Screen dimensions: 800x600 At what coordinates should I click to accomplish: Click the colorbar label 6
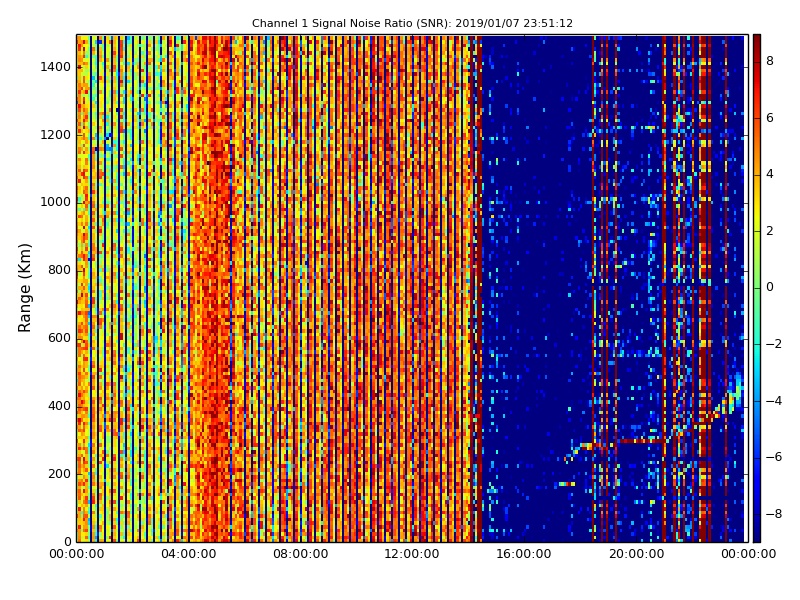pos(770,118)
